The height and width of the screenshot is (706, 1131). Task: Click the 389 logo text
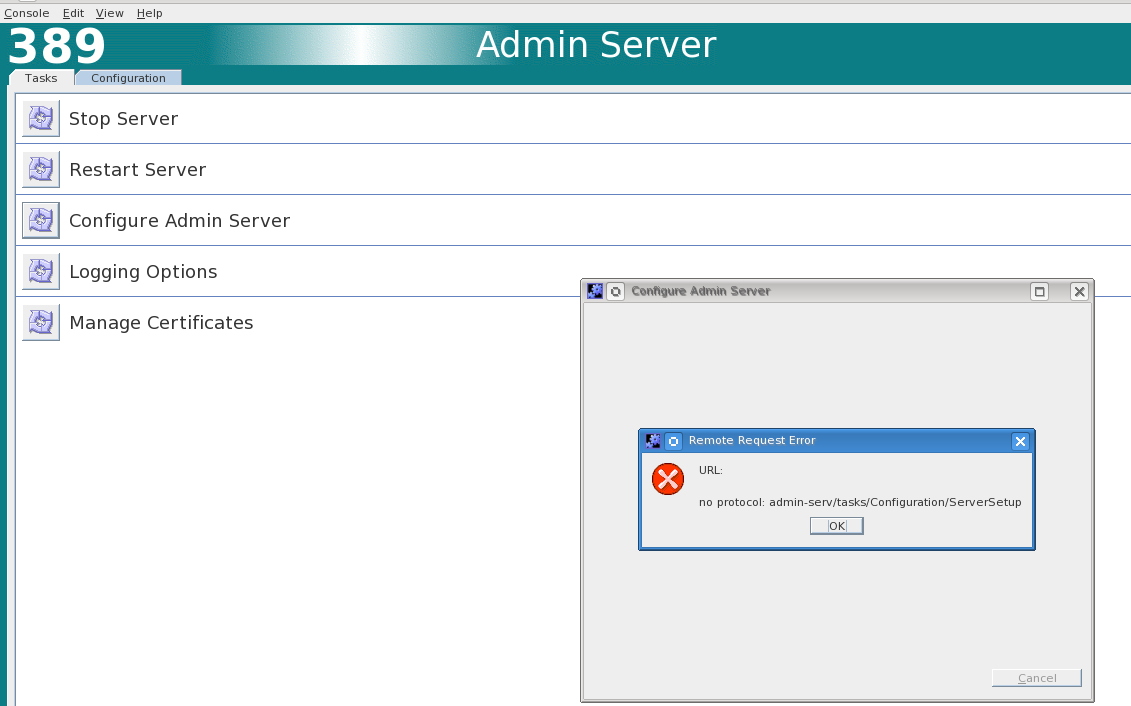point(56,46)
